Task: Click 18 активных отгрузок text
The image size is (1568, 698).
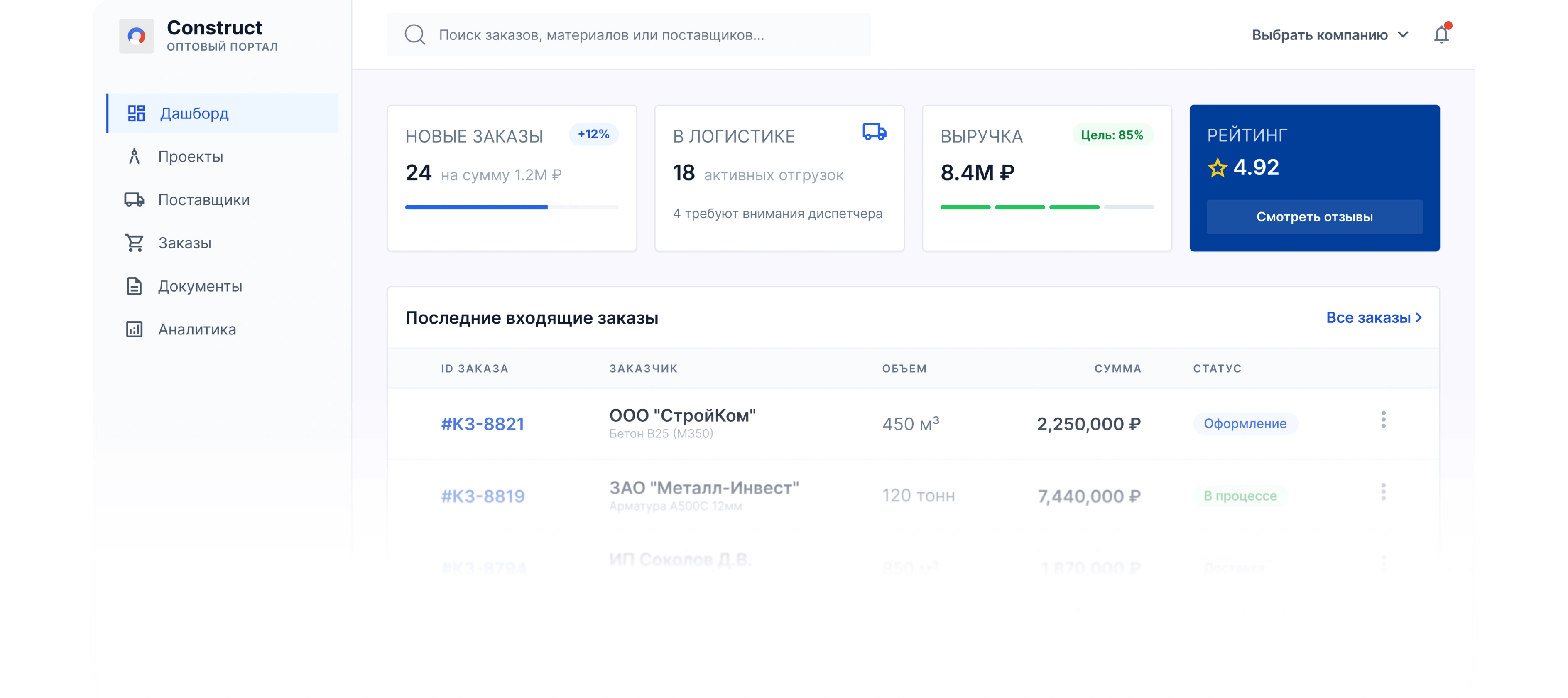Action: point(758,174)
